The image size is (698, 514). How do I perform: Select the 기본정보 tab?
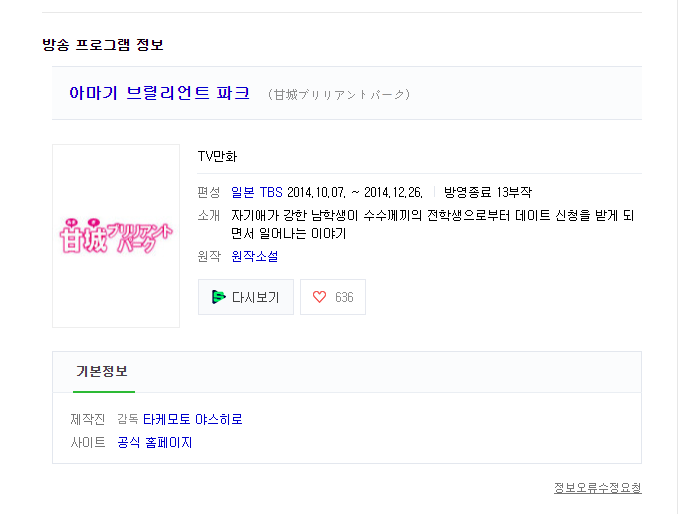click(102, 371)
